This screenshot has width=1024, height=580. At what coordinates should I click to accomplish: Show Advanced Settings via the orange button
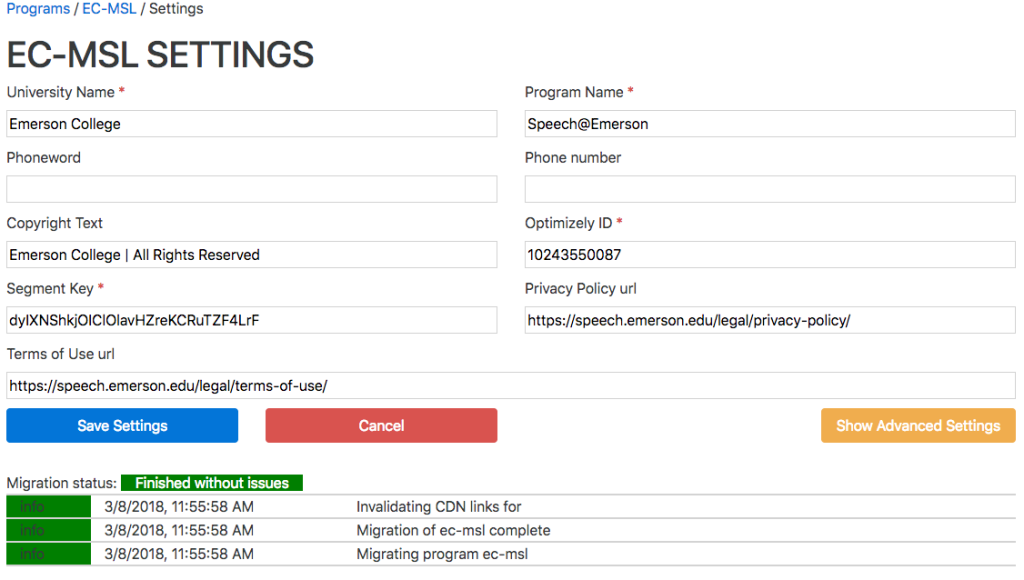[917, 426]
